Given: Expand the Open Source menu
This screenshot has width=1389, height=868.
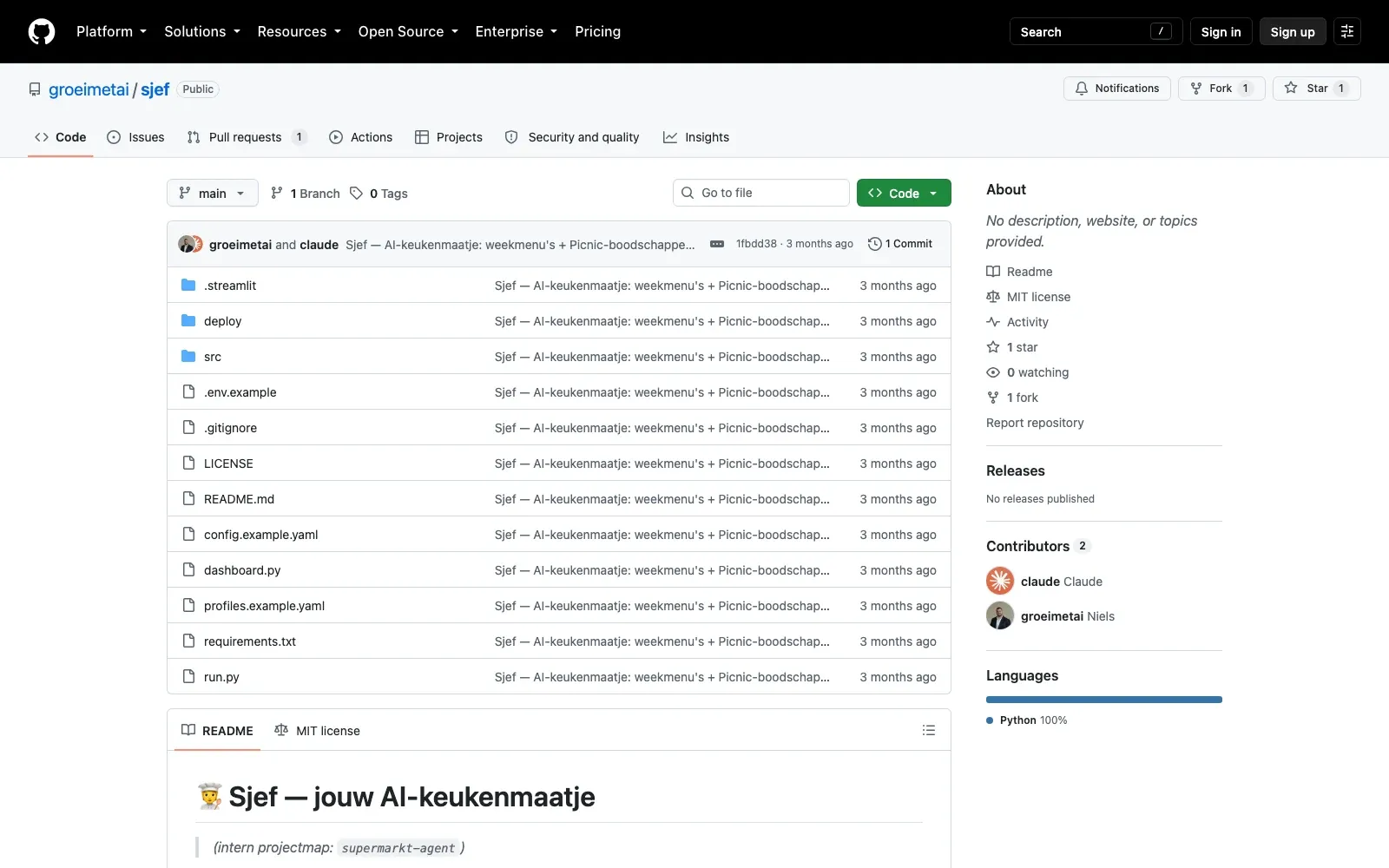Looking at the screenshot, I should coord(408,31).
